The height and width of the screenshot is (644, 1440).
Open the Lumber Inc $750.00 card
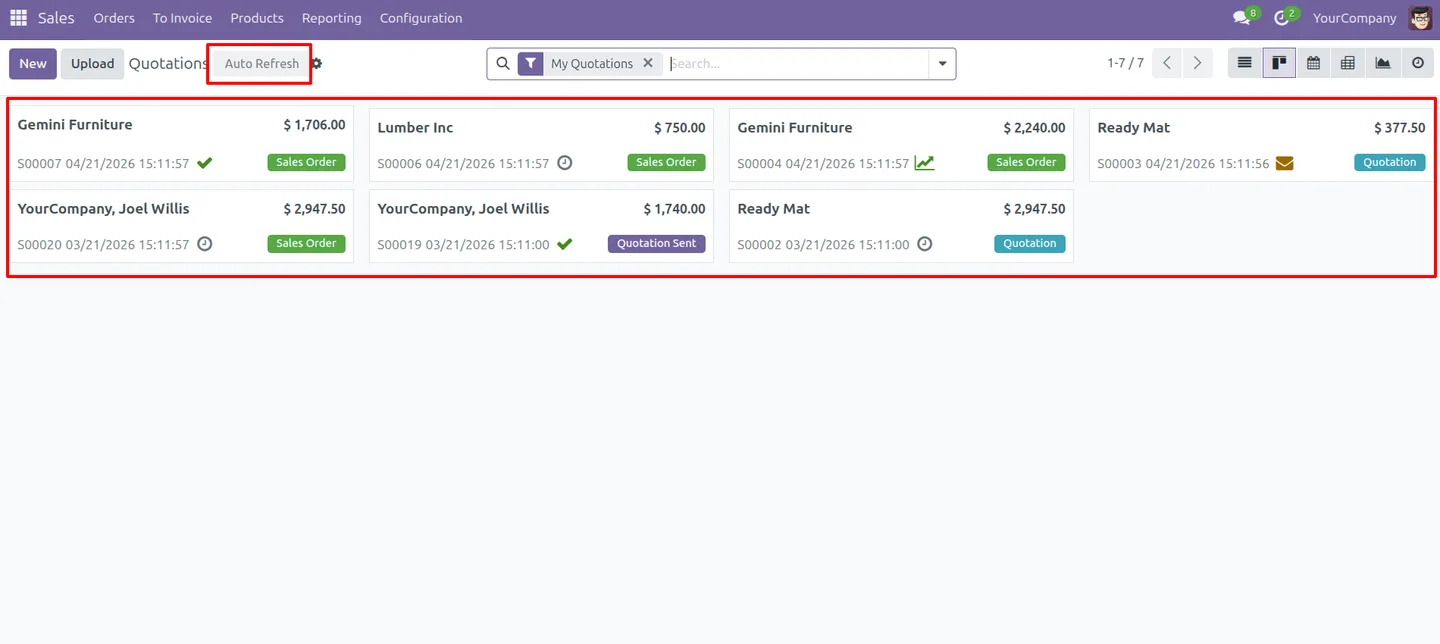541,145
